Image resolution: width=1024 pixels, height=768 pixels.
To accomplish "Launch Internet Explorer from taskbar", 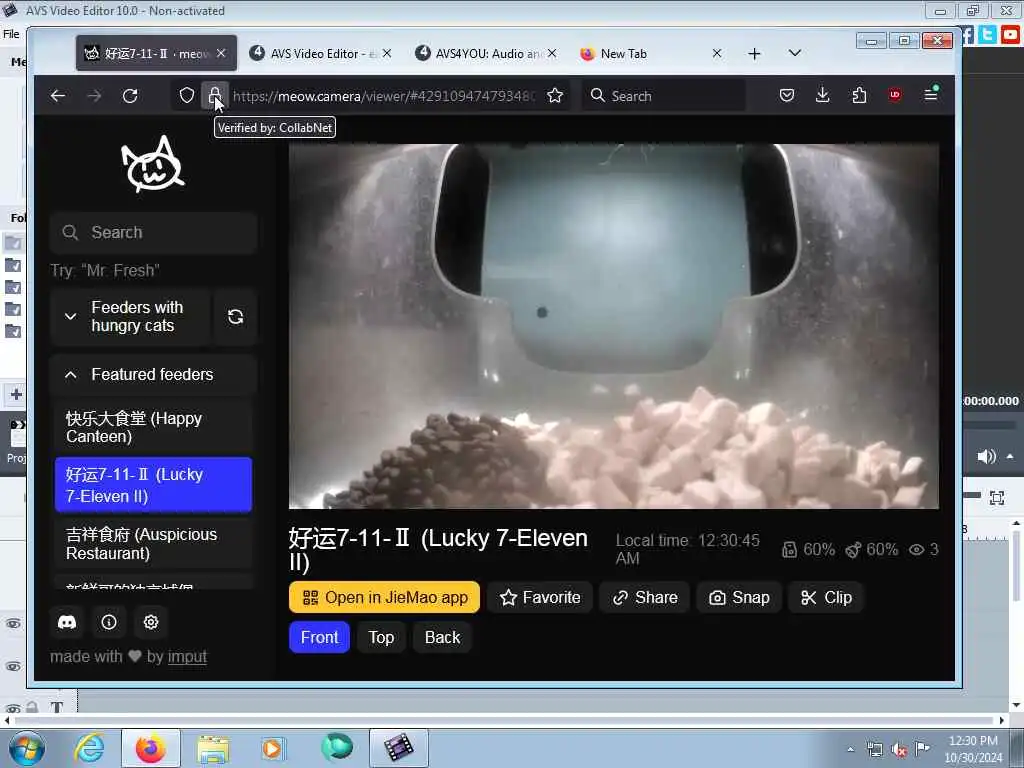I will (x=89, y=748).
